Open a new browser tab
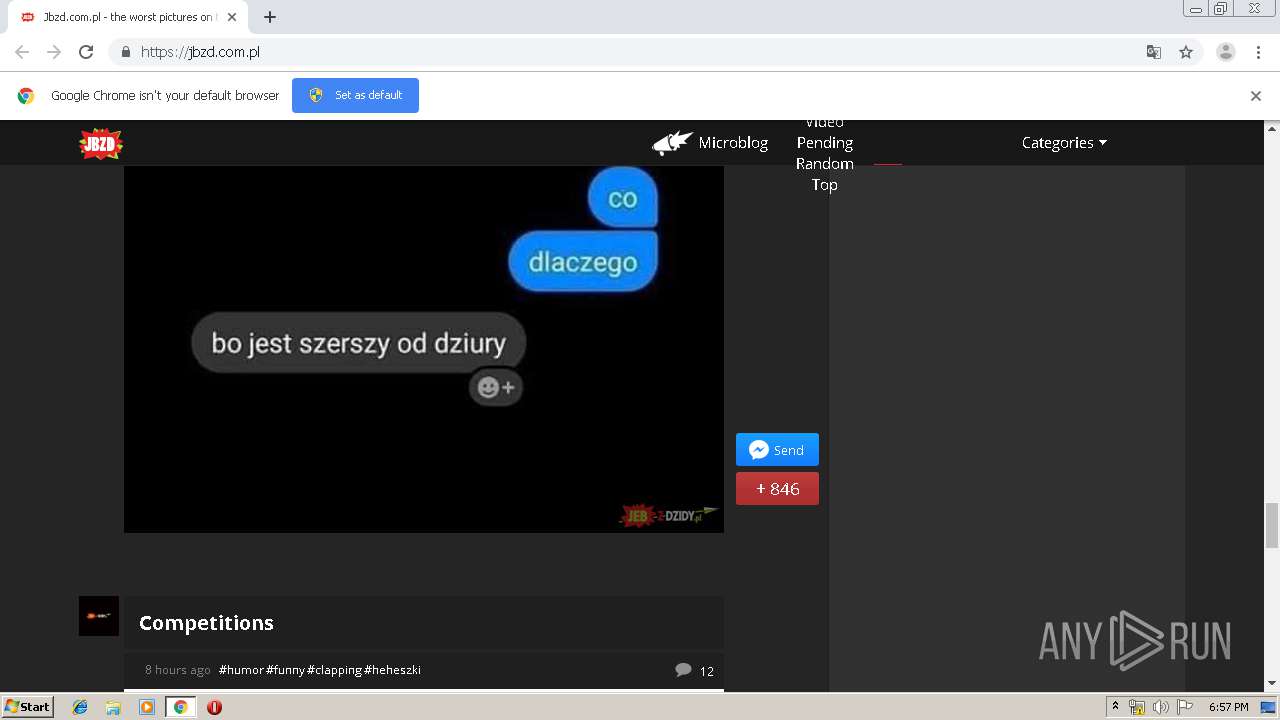Screen dimensions: 1280x720 [270, 17]
